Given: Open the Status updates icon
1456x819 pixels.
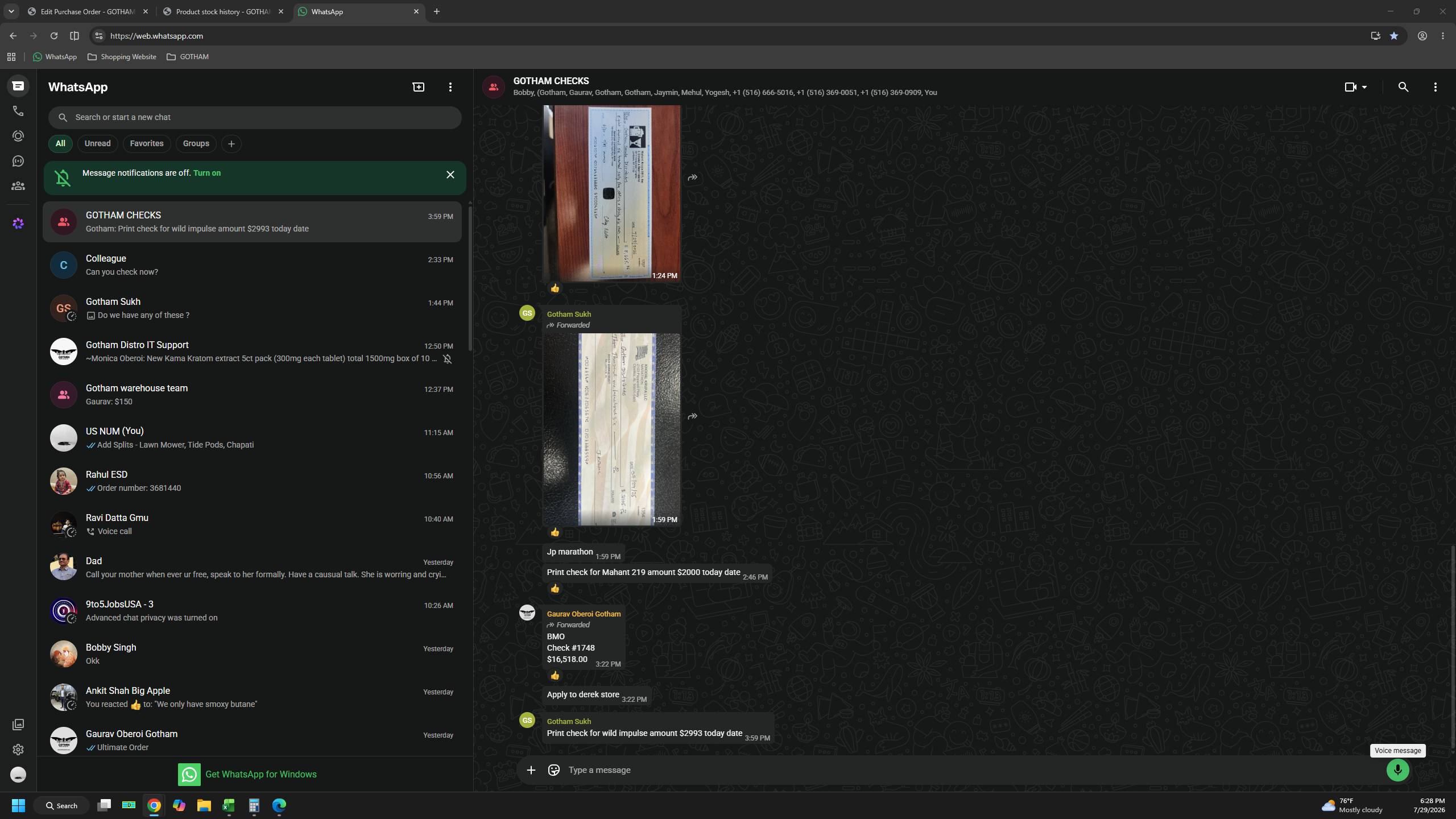Looking at the screenshot, I should point(18,136).
